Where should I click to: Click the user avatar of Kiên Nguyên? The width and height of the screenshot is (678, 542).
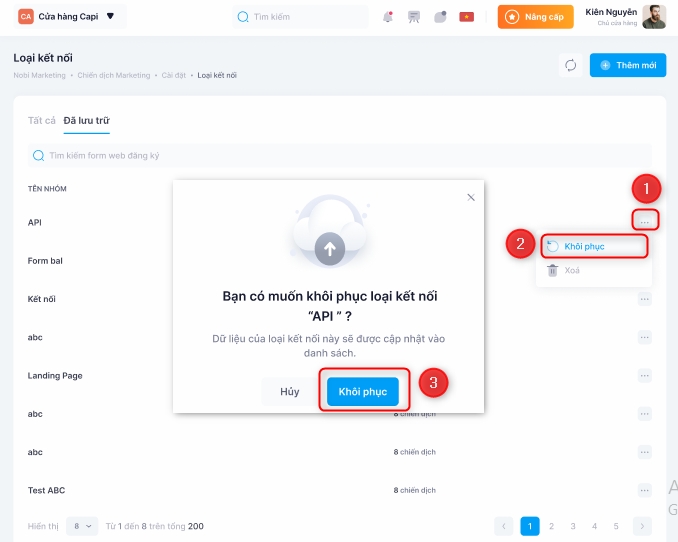click(654, 17)
